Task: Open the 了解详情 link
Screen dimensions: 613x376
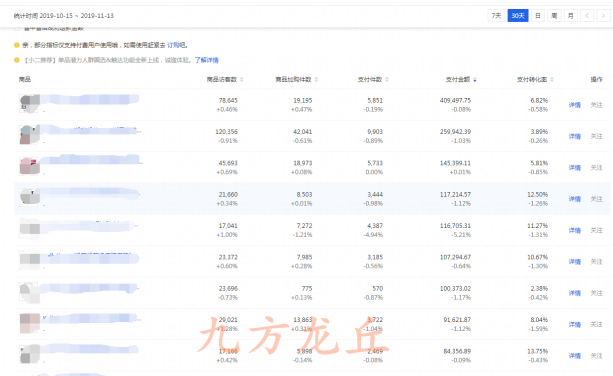Action: 207,60
